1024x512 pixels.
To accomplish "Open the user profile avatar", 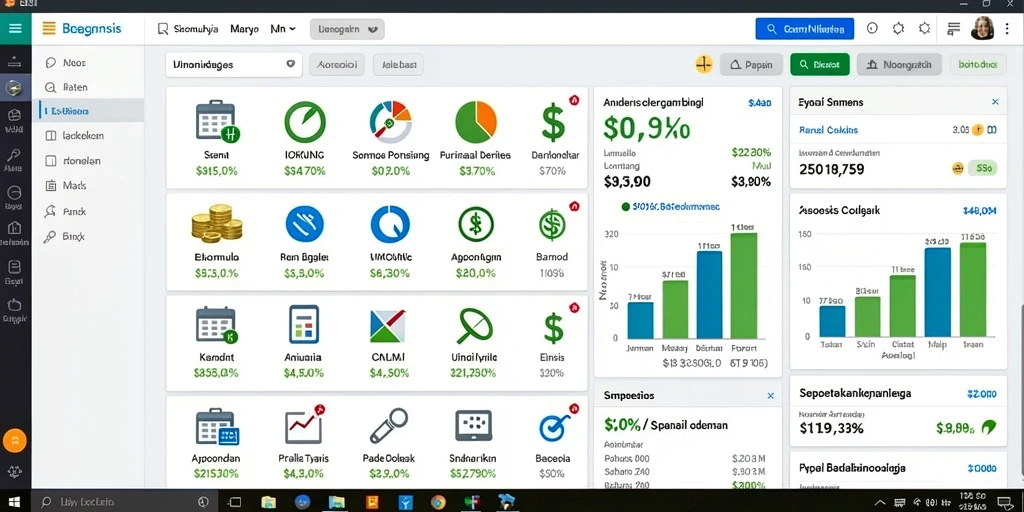I will pyautogui.click(x=983, y=28).
